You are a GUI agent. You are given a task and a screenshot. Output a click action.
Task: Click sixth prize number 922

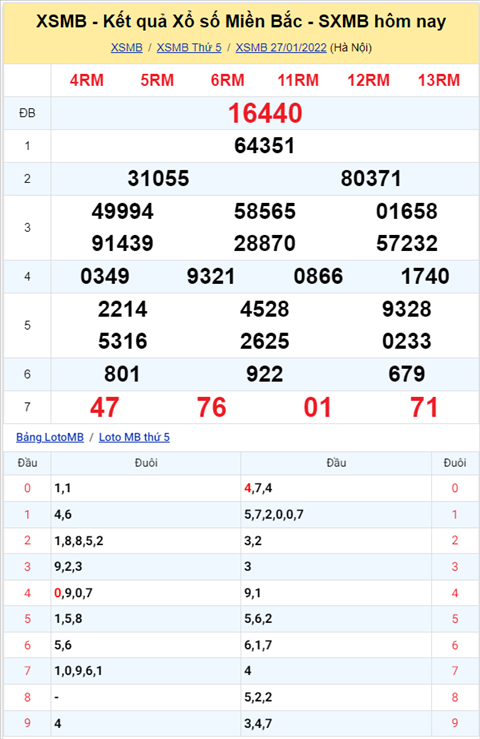coord(265,375)
